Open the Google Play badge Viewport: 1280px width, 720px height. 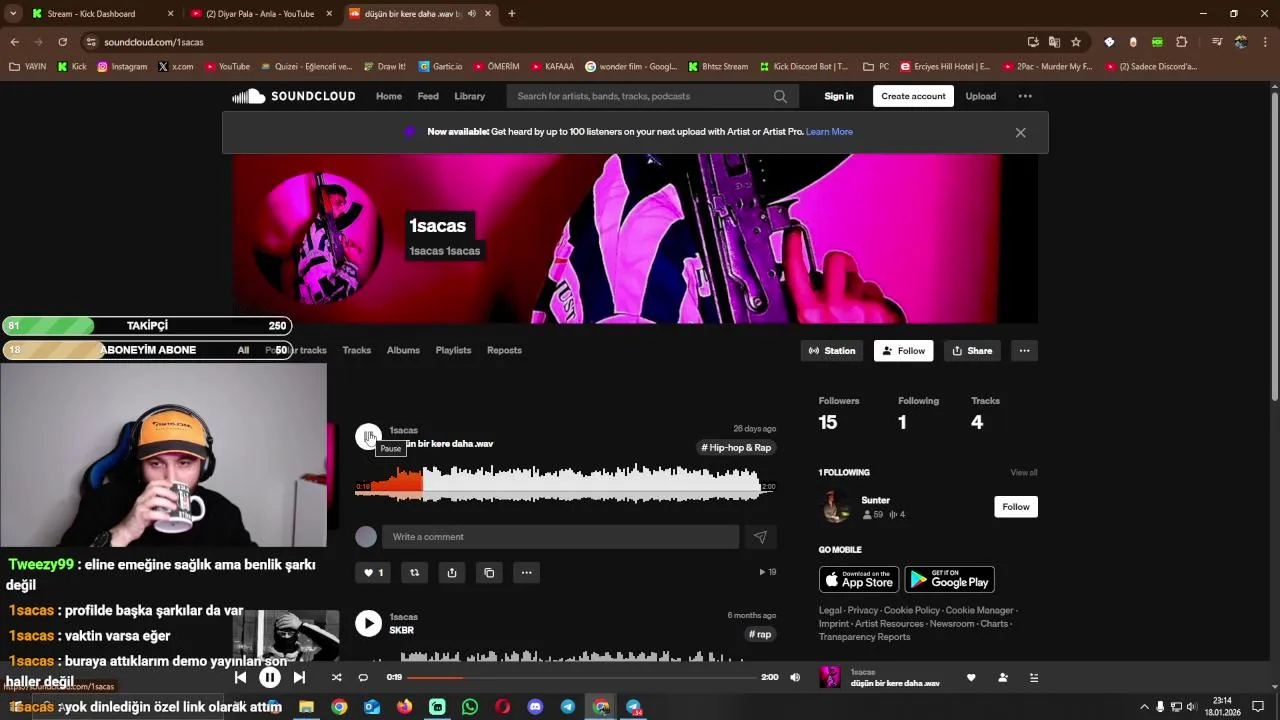coord(949,580)
